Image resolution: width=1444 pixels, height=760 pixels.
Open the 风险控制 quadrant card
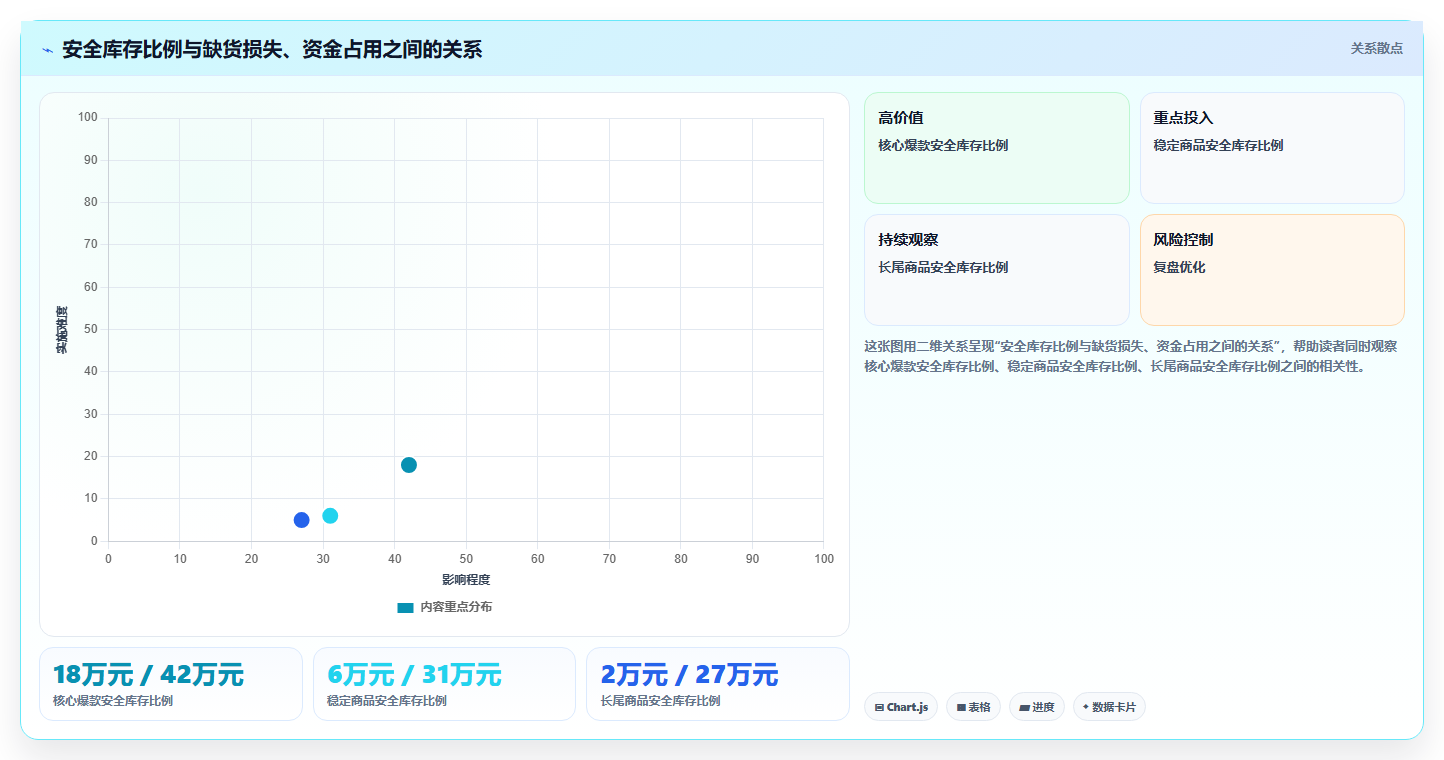tap(1272, 270)
